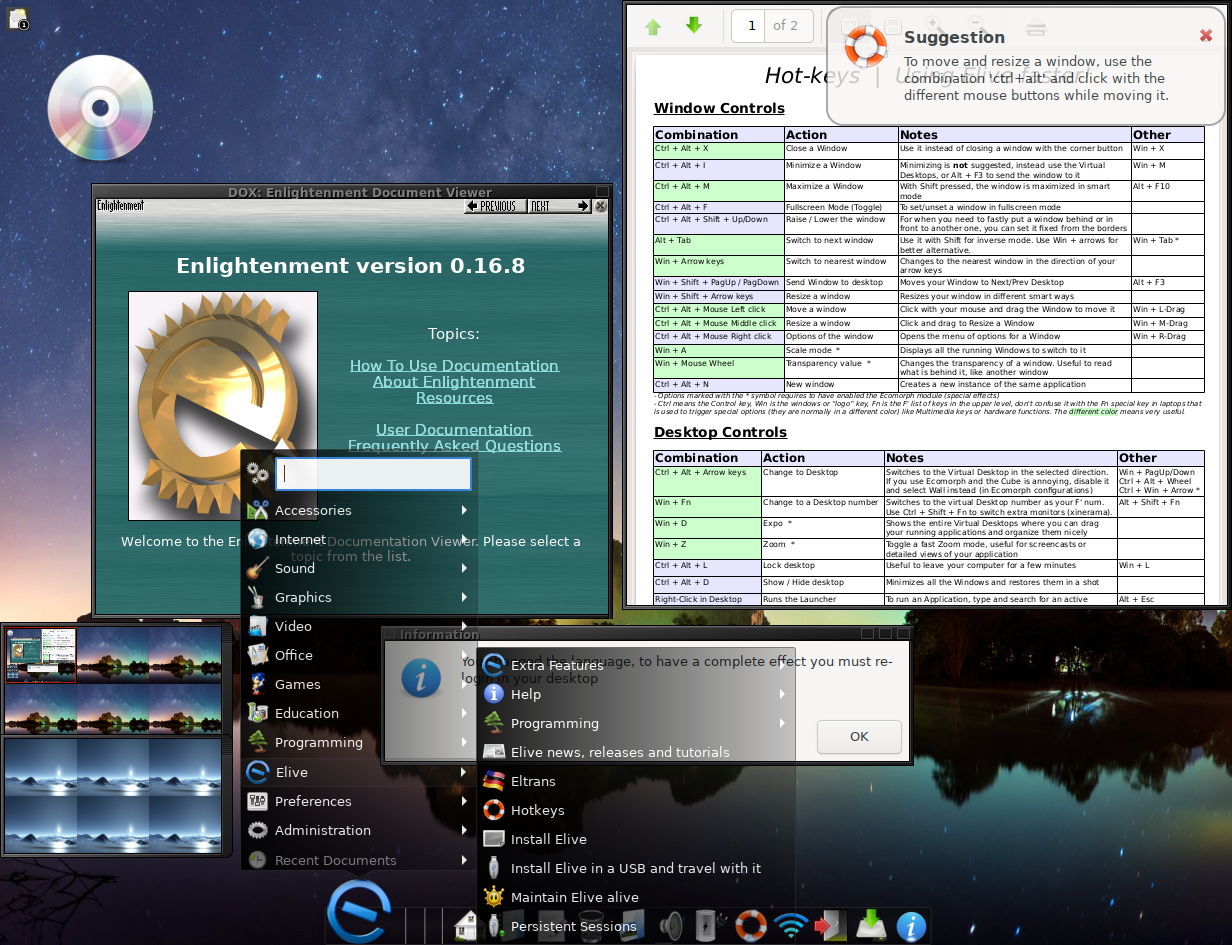Click the 'Ctrl + Alt + X' table cell
The width and height of the screenshot is (1232, 945).
[719, 151]
